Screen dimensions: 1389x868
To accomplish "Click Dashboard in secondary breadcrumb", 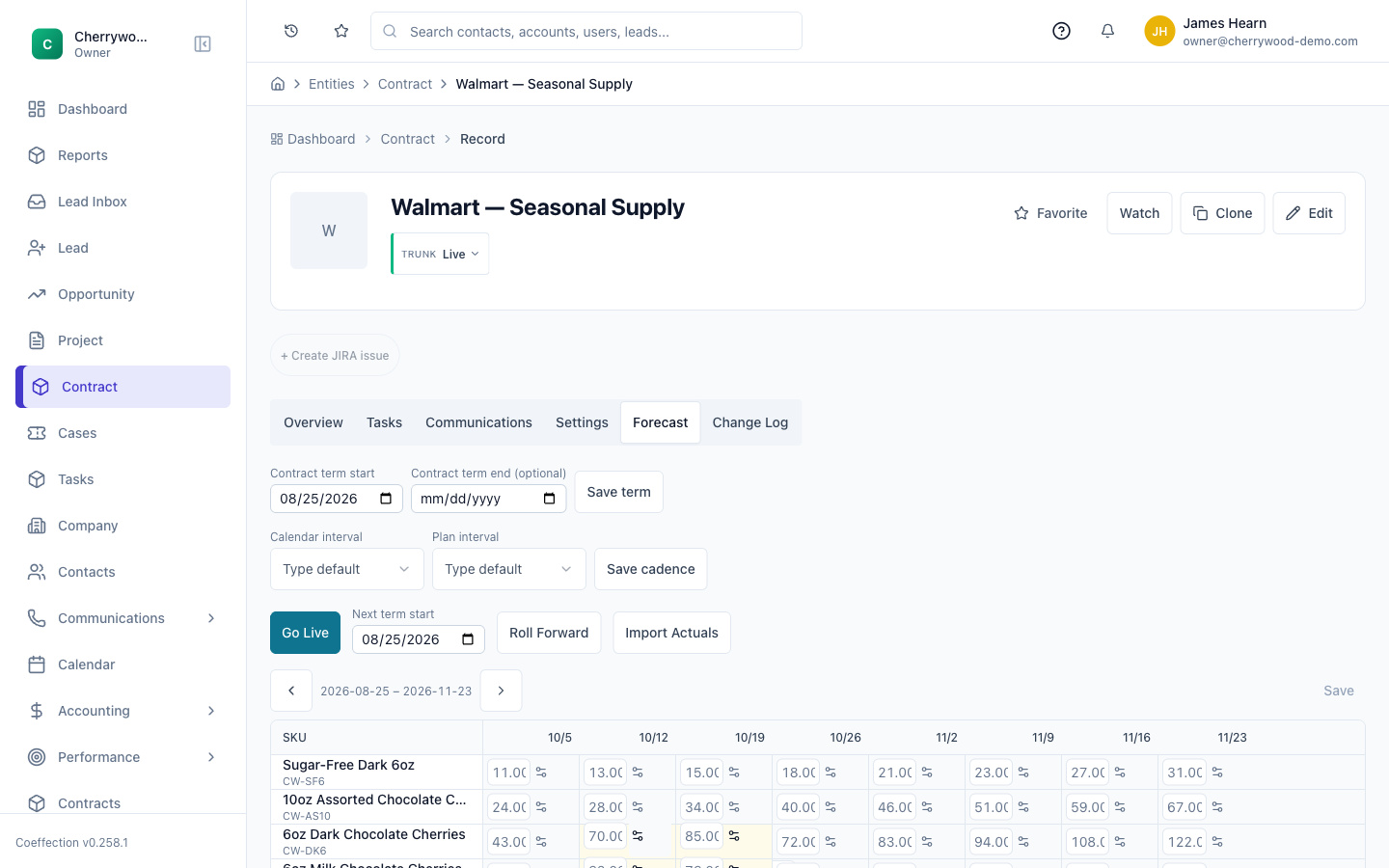I will (313, 139).
